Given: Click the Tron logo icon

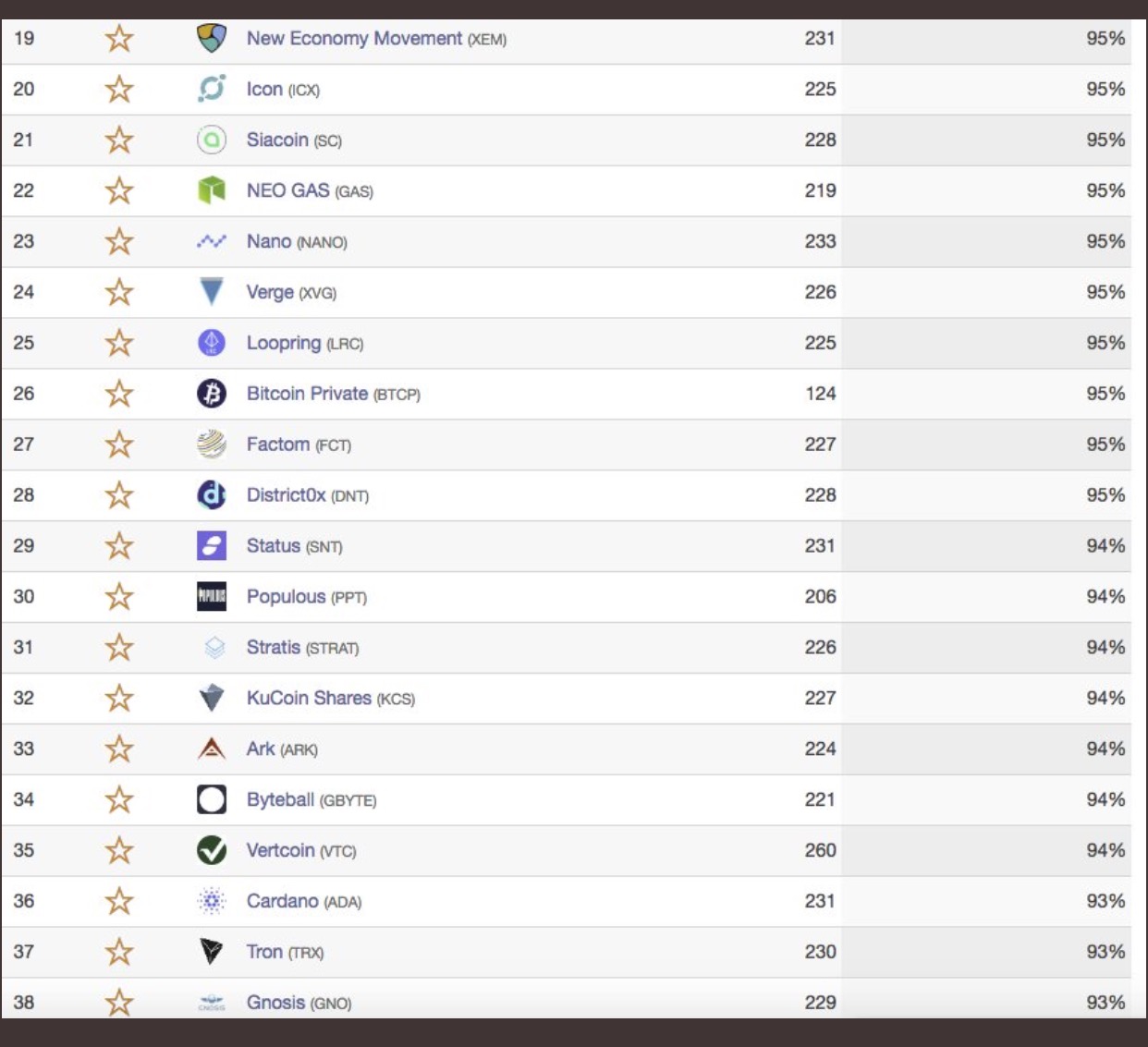Looking at the screenshot, I should [x=212, y=952].
